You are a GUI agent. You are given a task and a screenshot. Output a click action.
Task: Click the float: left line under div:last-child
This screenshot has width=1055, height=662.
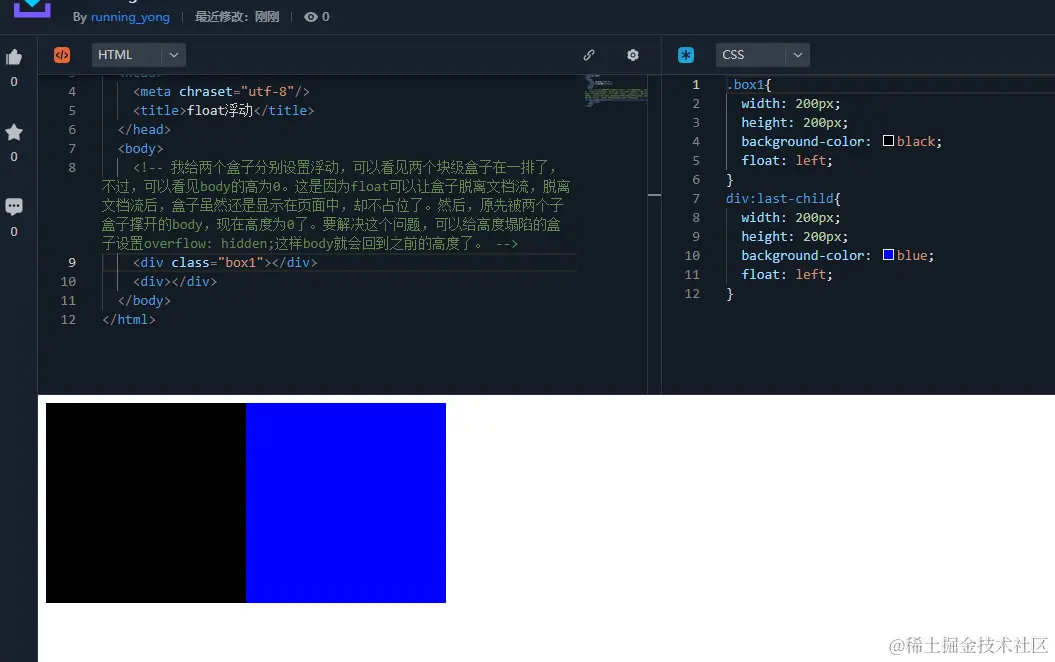tap(787, 274)
